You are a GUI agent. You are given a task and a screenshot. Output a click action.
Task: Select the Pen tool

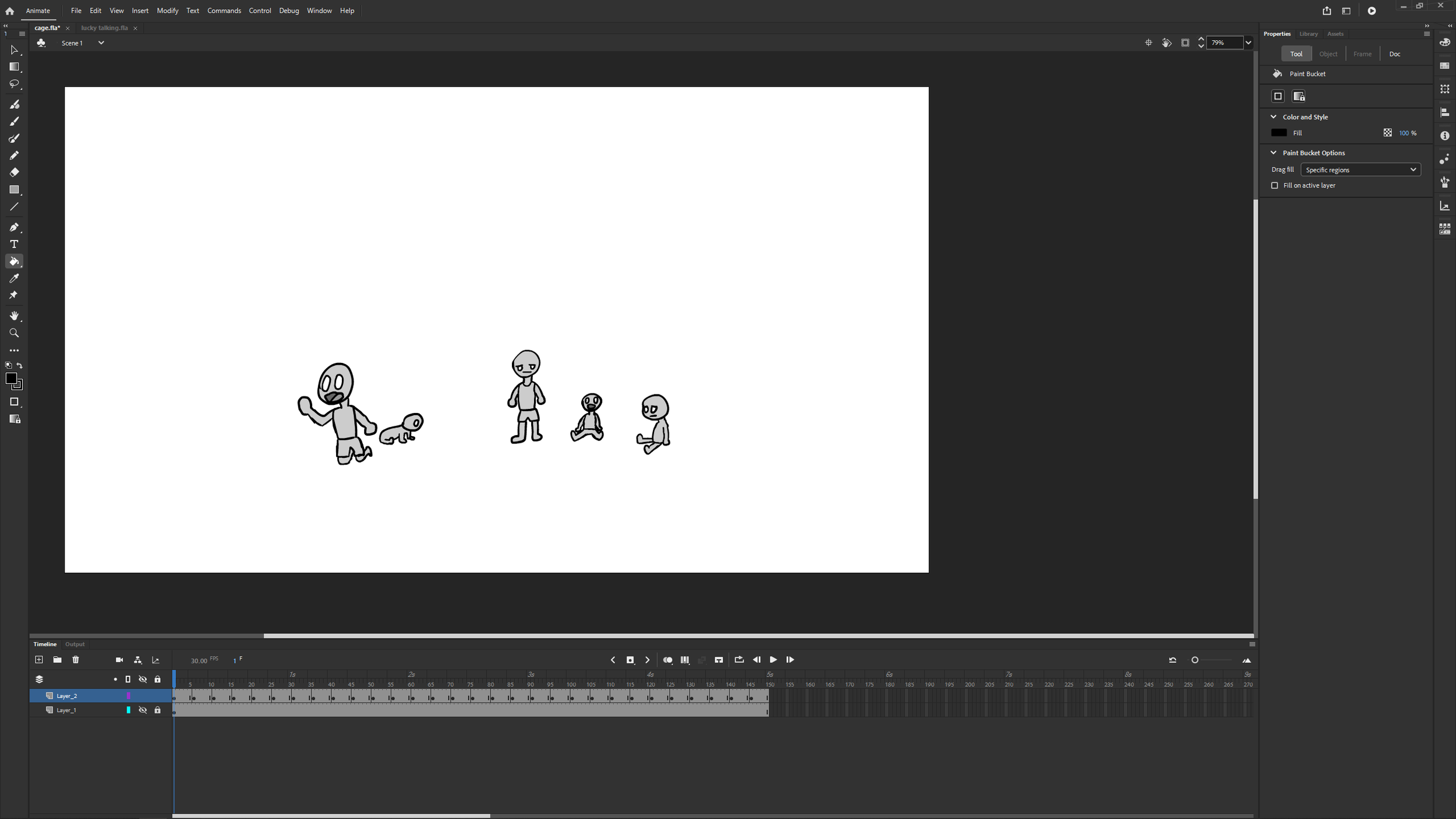click(x=14, y=227)
